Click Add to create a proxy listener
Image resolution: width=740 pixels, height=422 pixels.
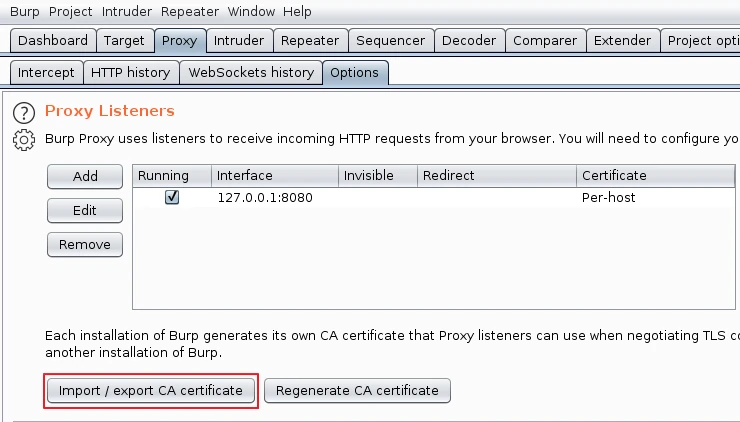85,177
